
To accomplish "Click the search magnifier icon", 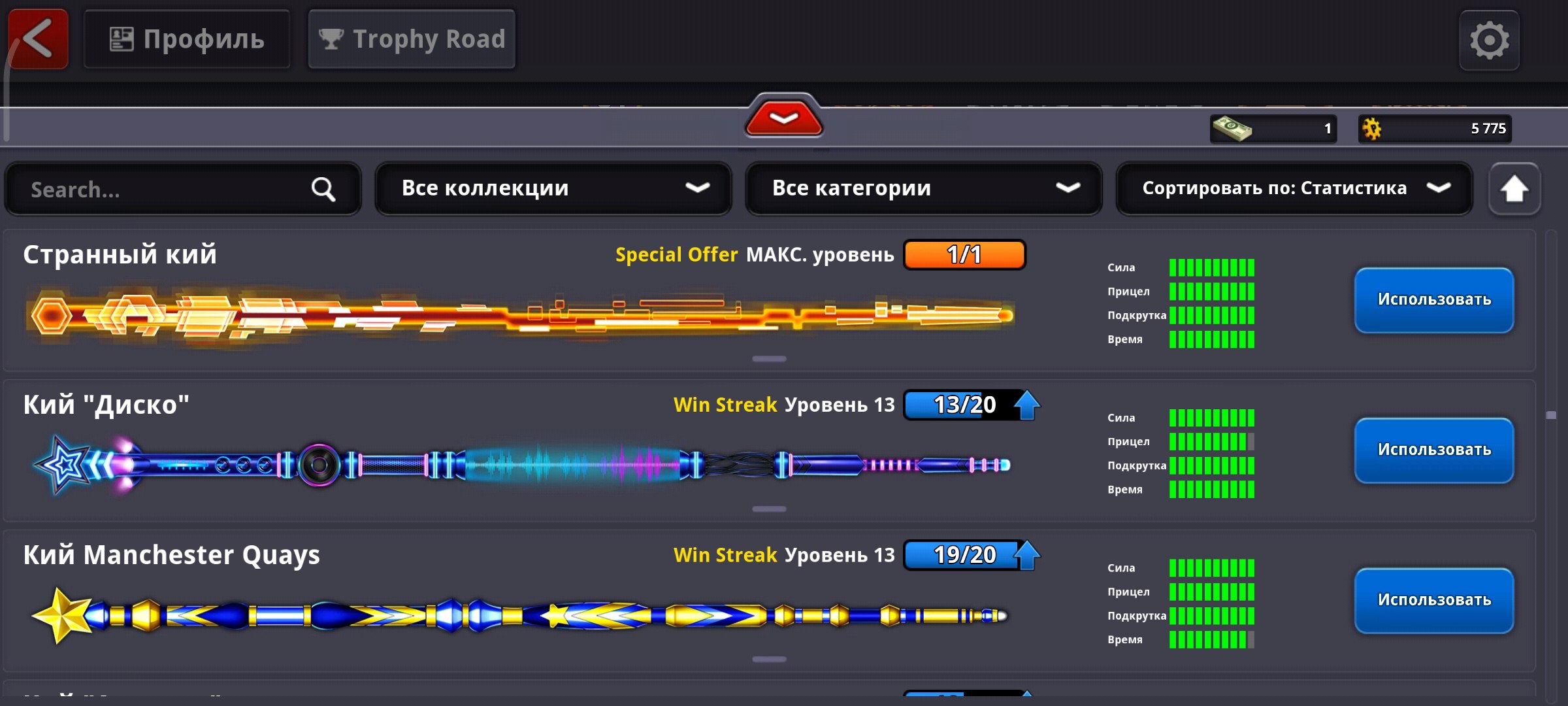I will (323, 190).
